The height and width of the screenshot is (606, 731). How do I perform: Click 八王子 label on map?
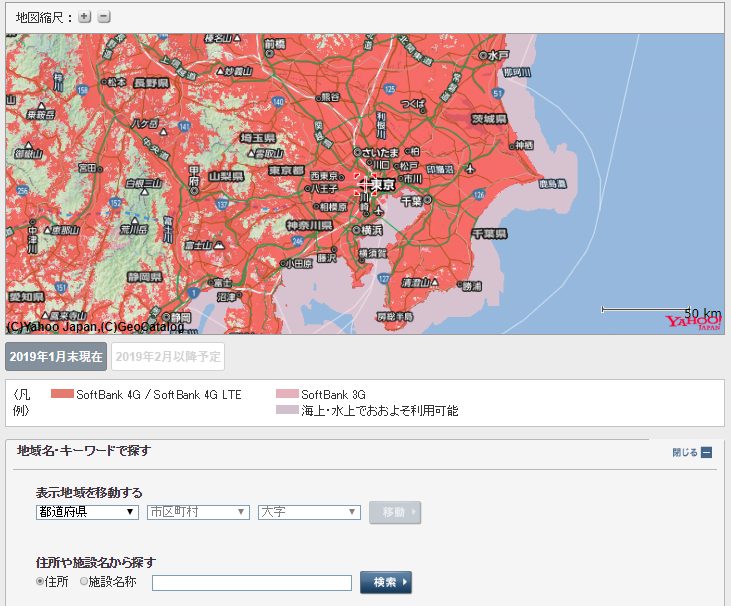click(324, 188)
